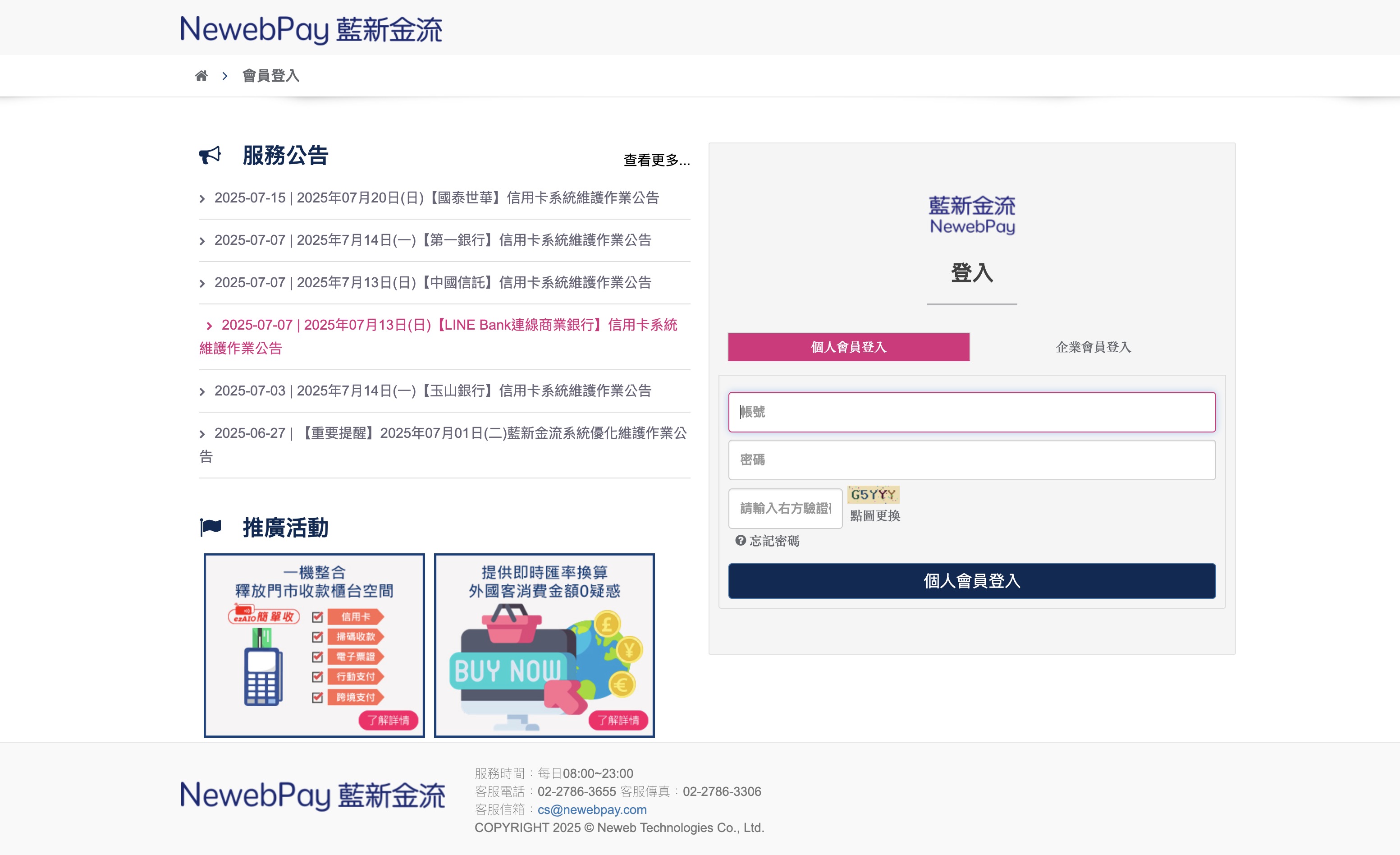Click the NewebPay logo in header

(x=311, y=30)
